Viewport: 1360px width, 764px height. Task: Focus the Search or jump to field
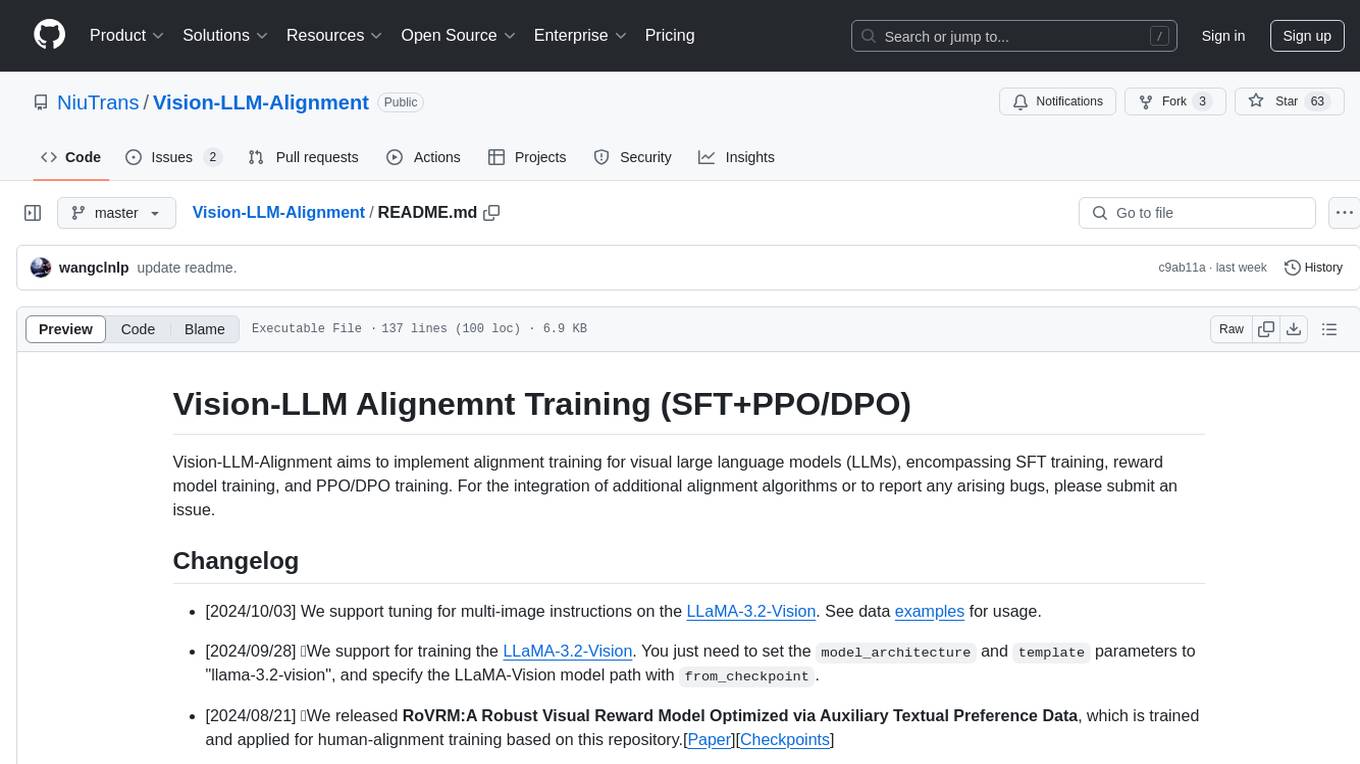pyautogui.click(x=1016, y=36)
